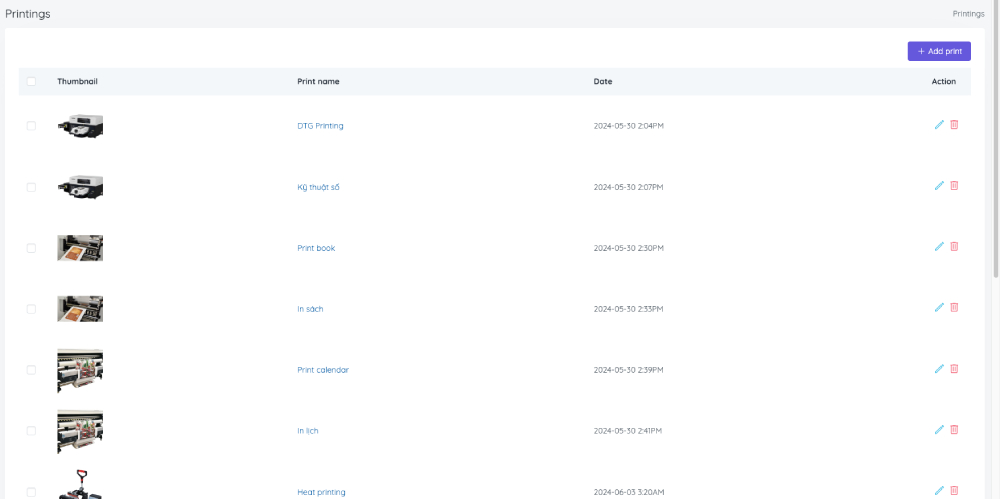Edit the Heat printing row with pencil icon
Viewport: 1000px width, 499px height.
coord(939,490)
